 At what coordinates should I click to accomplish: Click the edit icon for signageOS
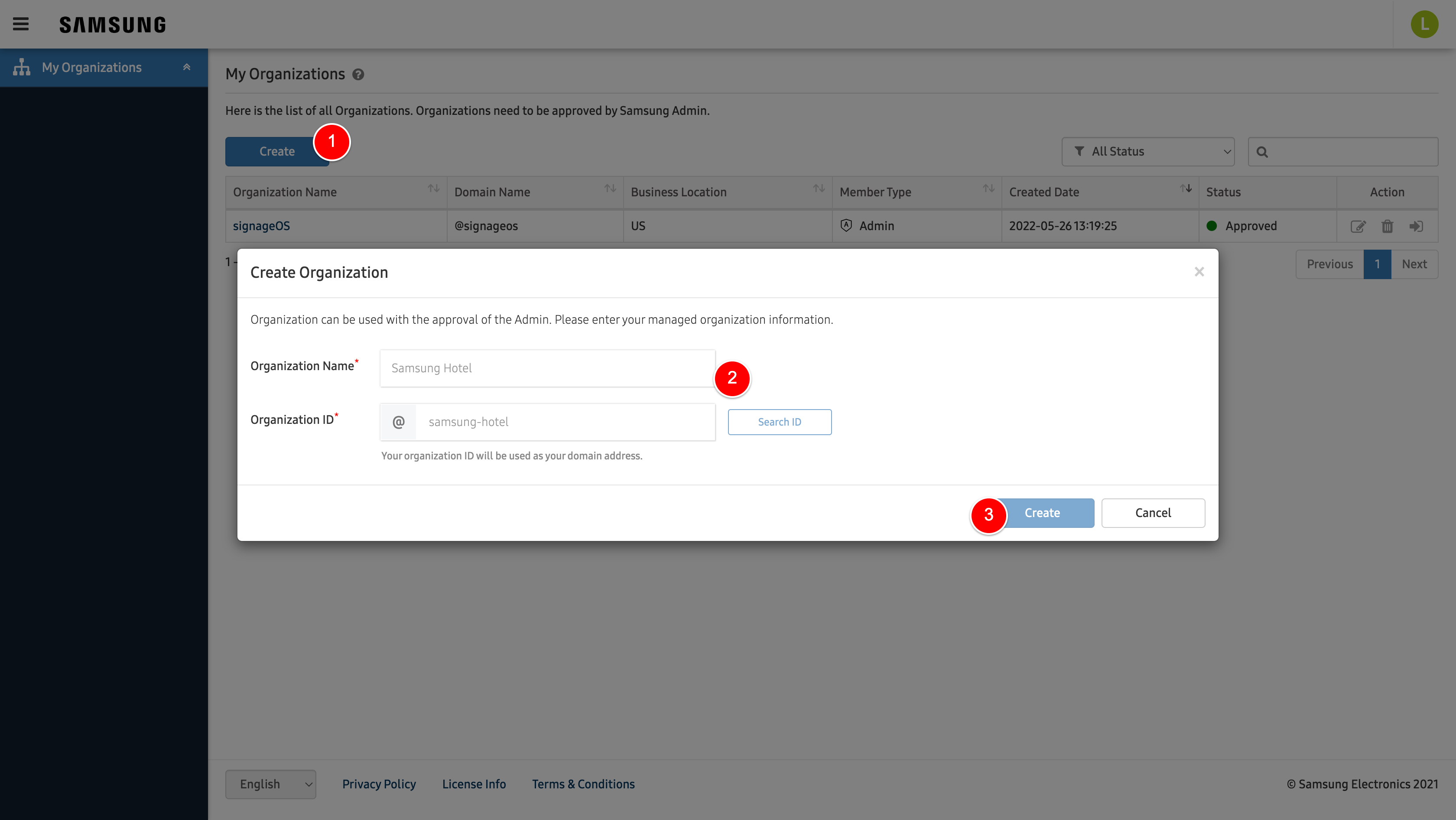(x=1358, y=227)
